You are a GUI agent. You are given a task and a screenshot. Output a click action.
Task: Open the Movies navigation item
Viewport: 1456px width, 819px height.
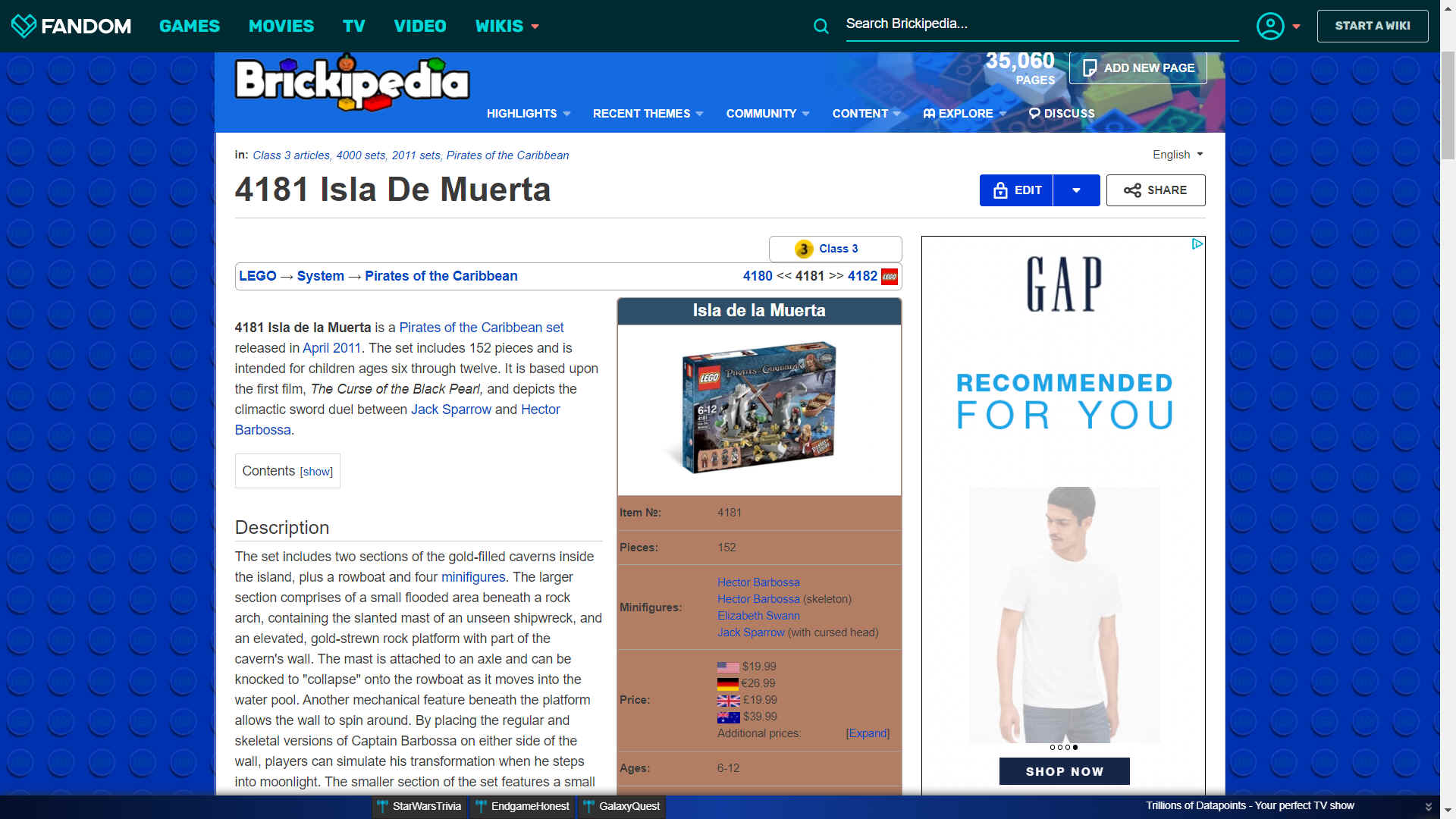coord(281,26)
